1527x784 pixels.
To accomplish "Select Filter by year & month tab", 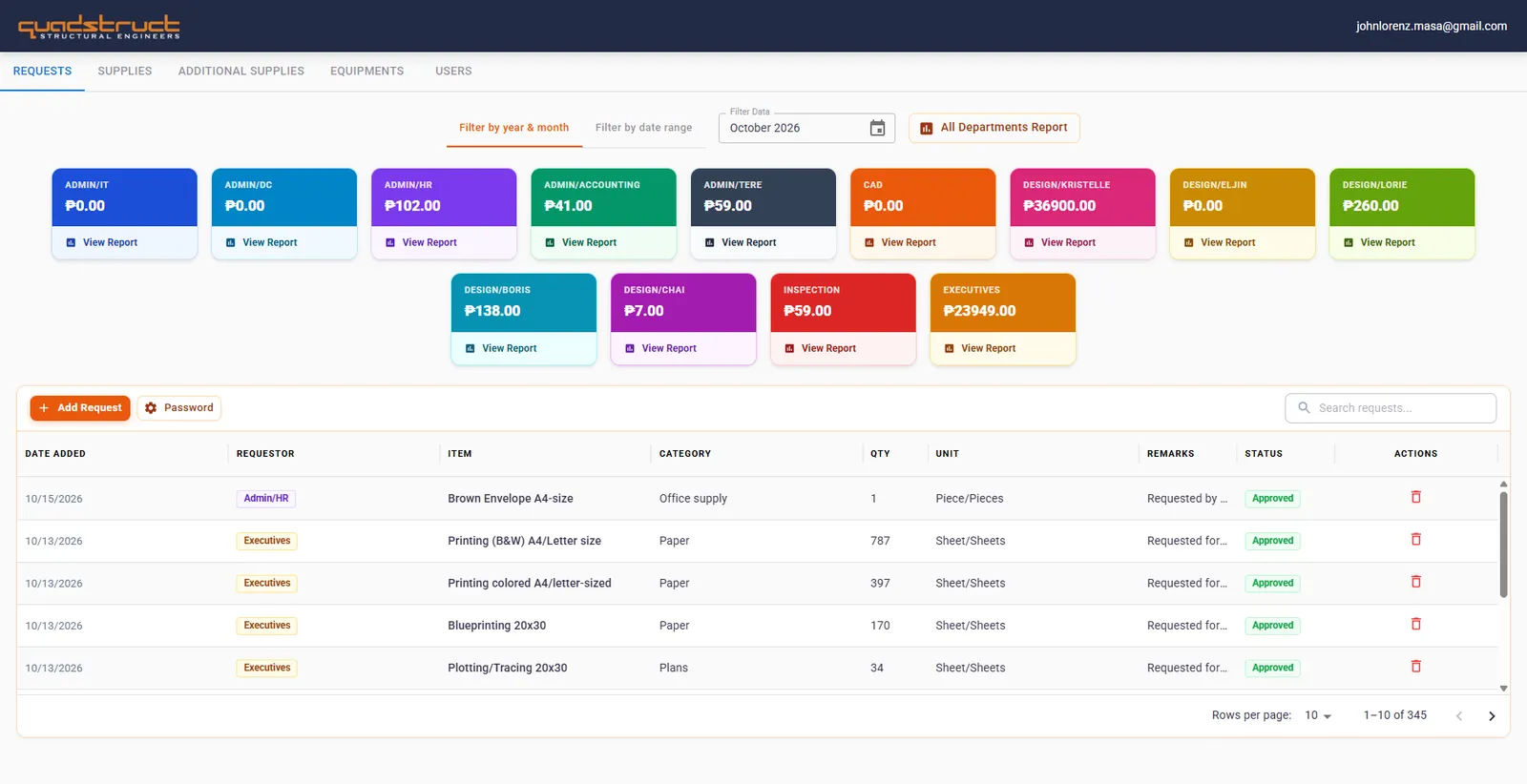I will [x=514, y=128].
